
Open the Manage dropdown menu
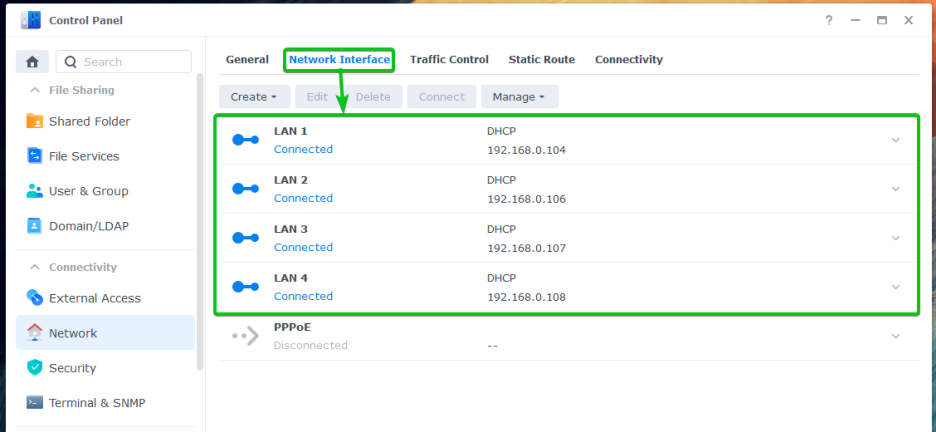coord(519,97)
